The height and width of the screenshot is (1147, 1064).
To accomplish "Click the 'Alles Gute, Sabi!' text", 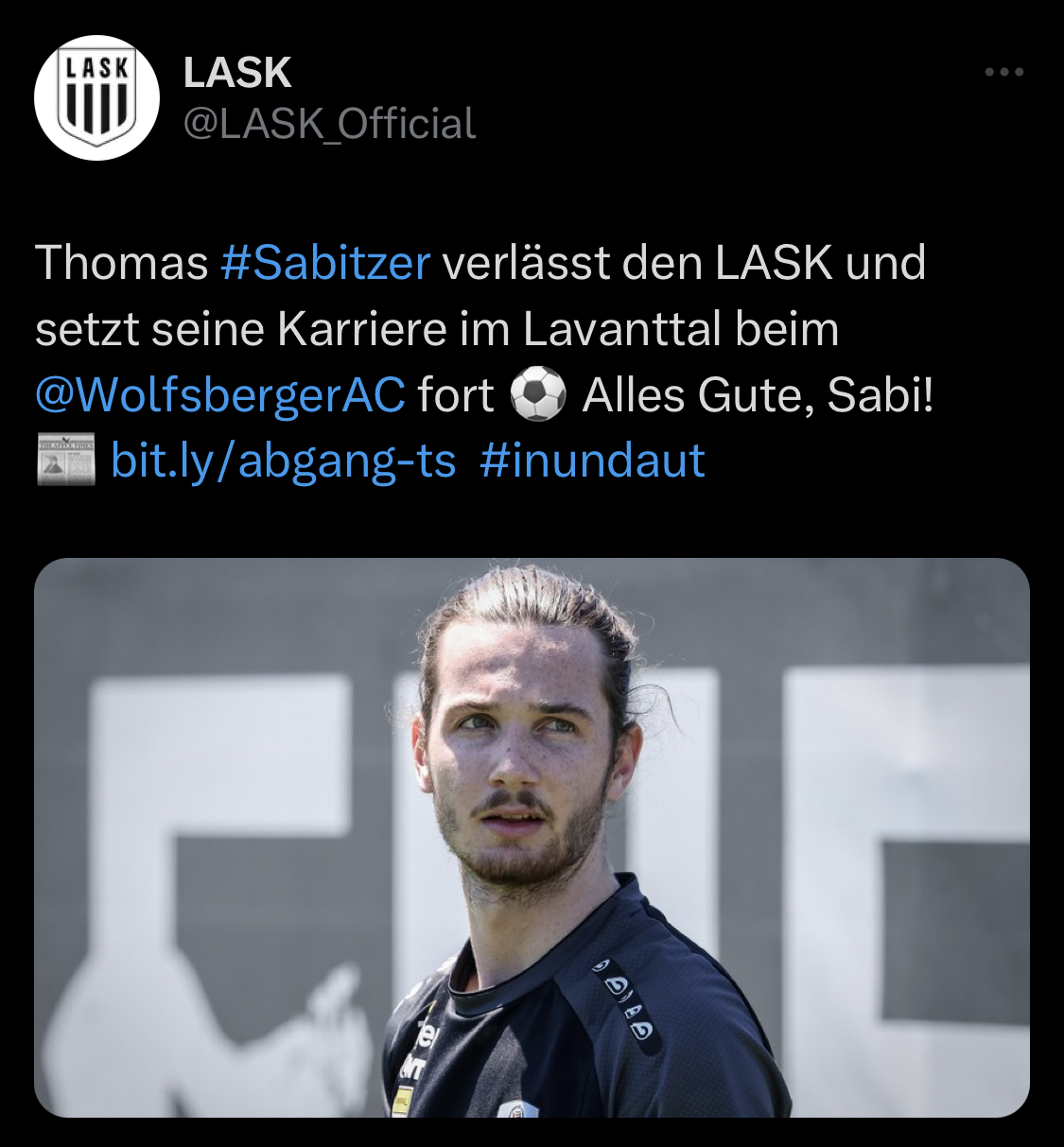I will coord(758,395).
